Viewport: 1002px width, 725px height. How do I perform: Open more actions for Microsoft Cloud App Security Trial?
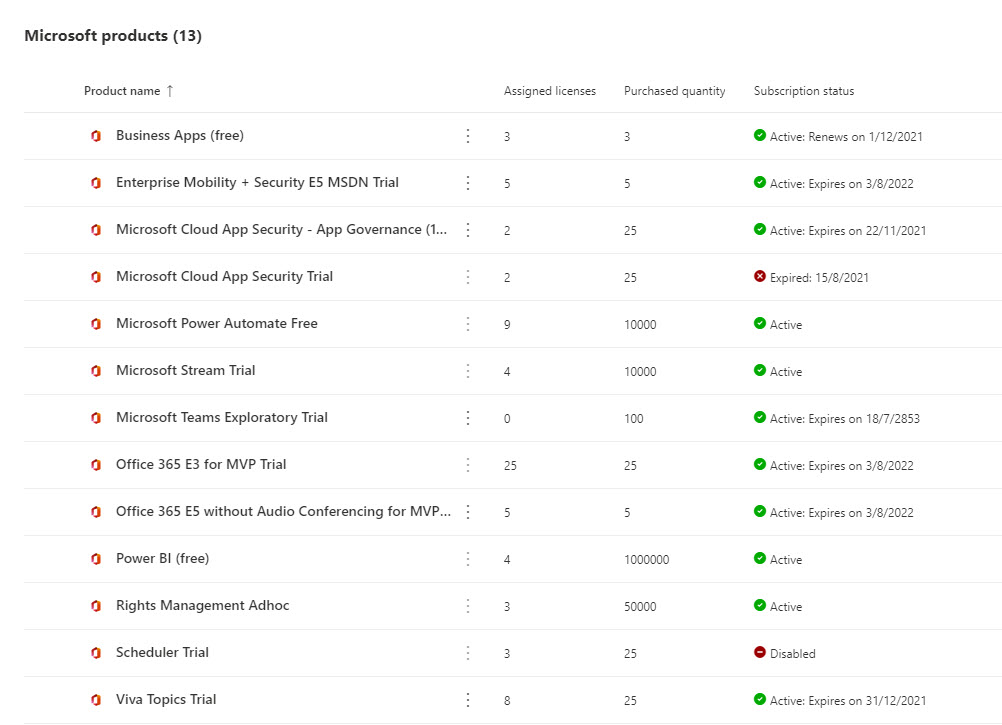(x=468, y=277)
